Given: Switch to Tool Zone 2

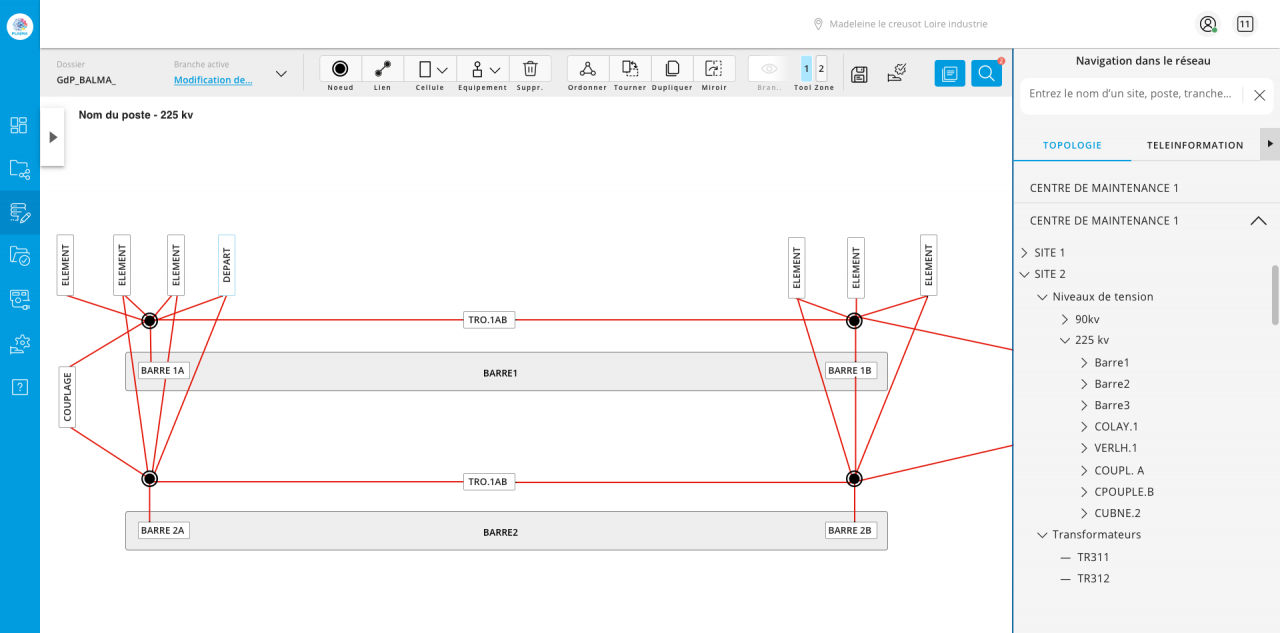Looking at the screenshot, I should (821, 69).
